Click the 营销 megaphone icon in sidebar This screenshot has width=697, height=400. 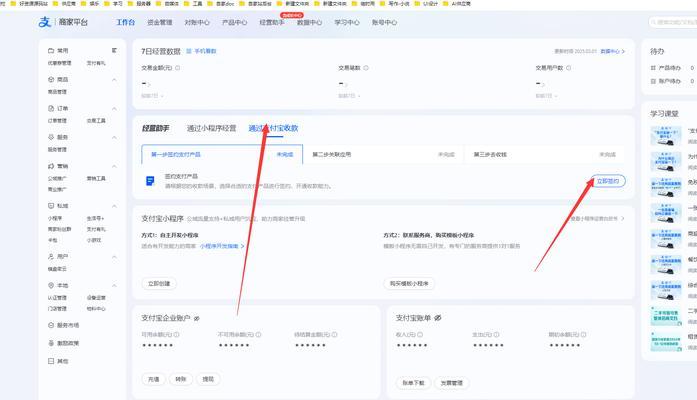tap(51, 166)
